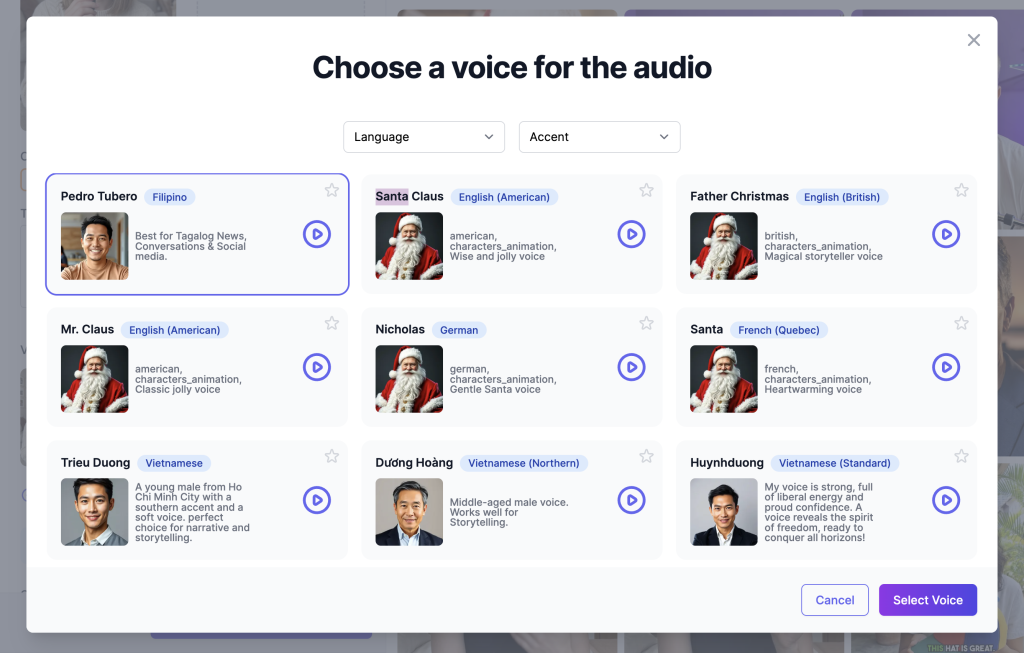Open the Language dropdown

point(424,137)
